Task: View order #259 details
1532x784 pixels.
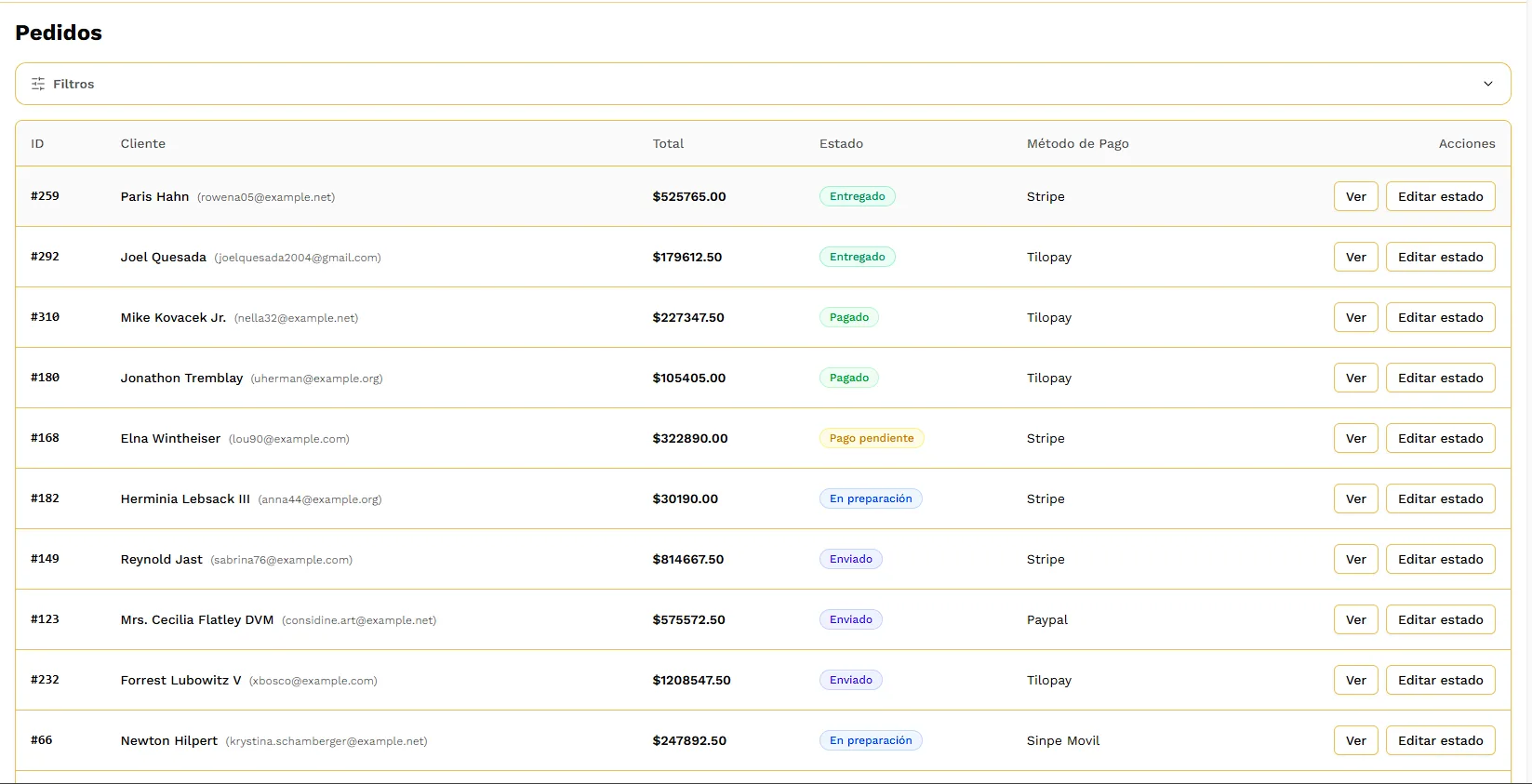Action: pyautogui.click(x=1355, y=196)
